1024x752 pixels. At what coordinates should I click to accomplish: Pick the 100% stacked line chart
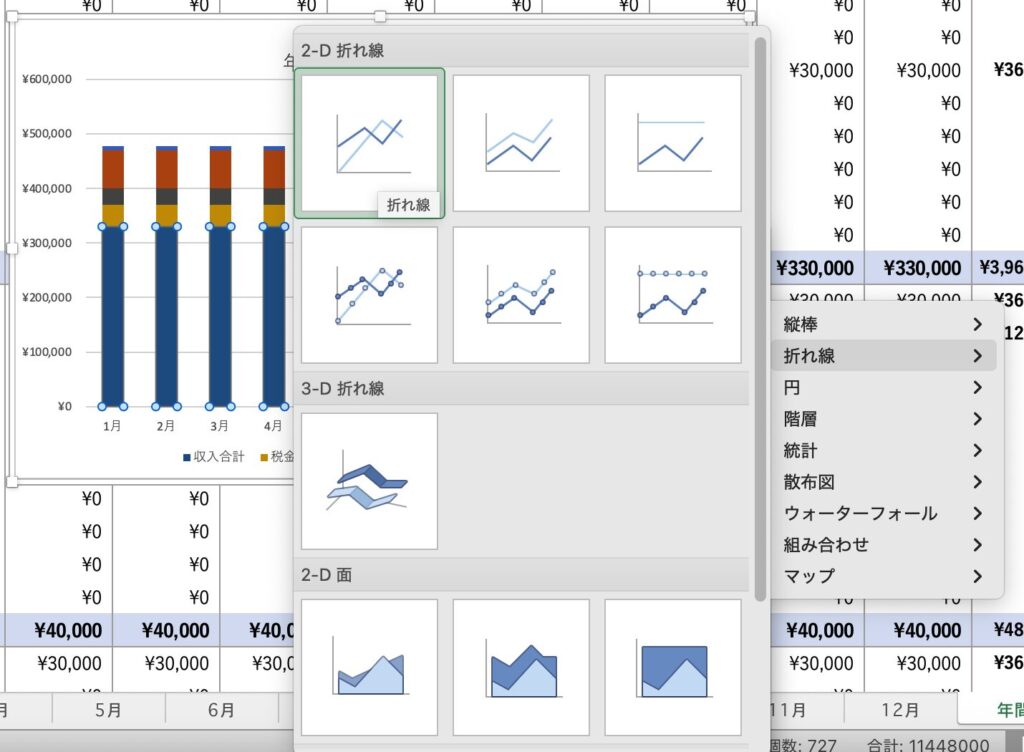[x=673, y=143]
